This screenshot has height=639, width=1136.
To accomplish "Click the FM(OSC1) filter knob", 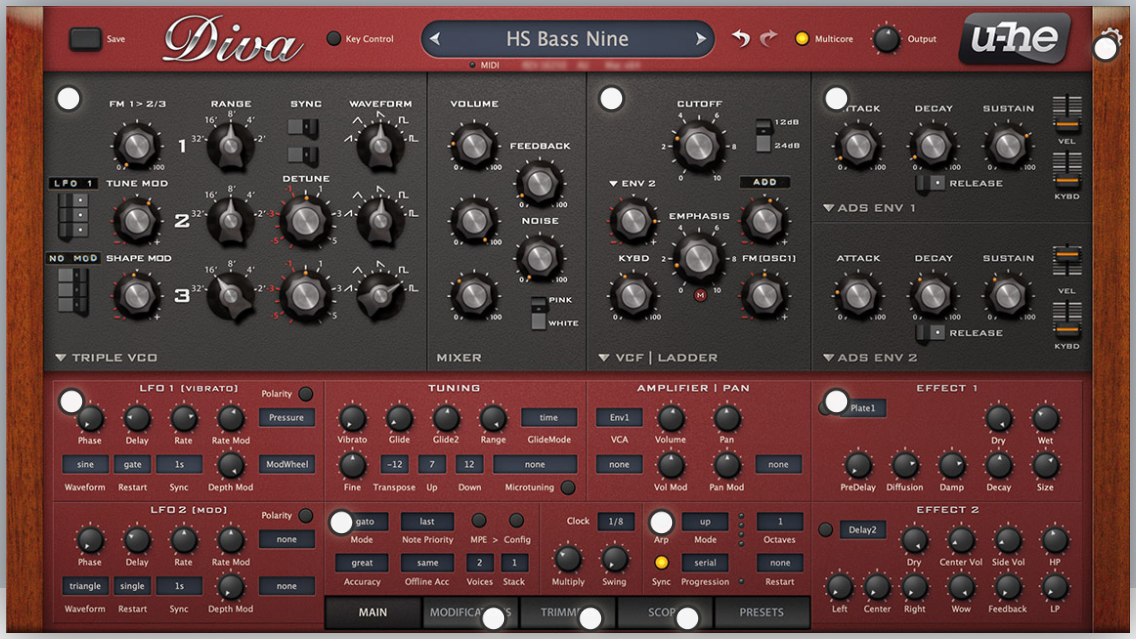I will (764, 295).
